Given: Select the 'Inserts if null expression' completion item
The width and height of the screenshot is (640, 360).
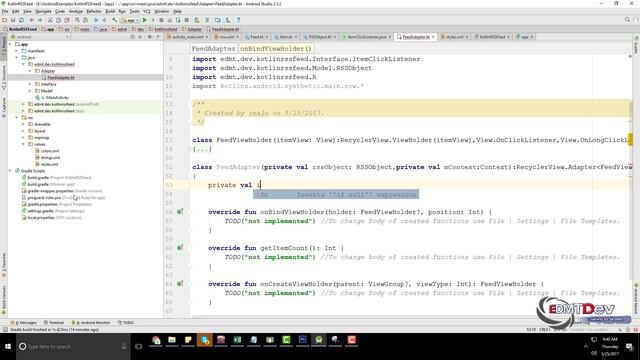Looking at the screenshot, I should tap(336, 195).
